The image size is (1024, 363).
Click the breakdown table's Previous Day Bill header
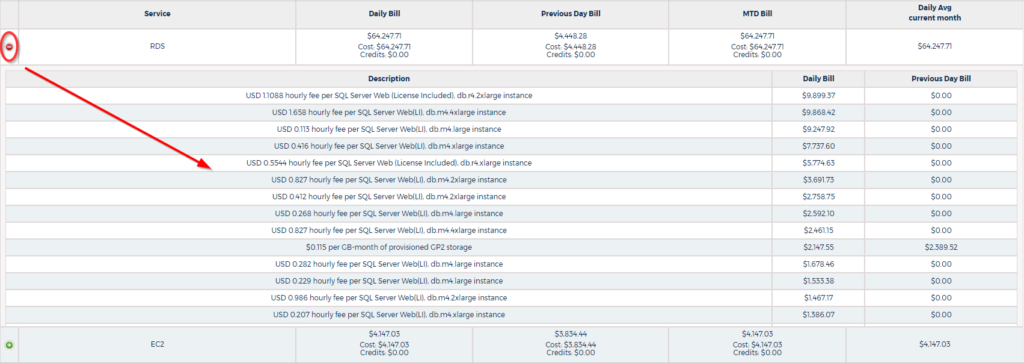click(941, 78)
